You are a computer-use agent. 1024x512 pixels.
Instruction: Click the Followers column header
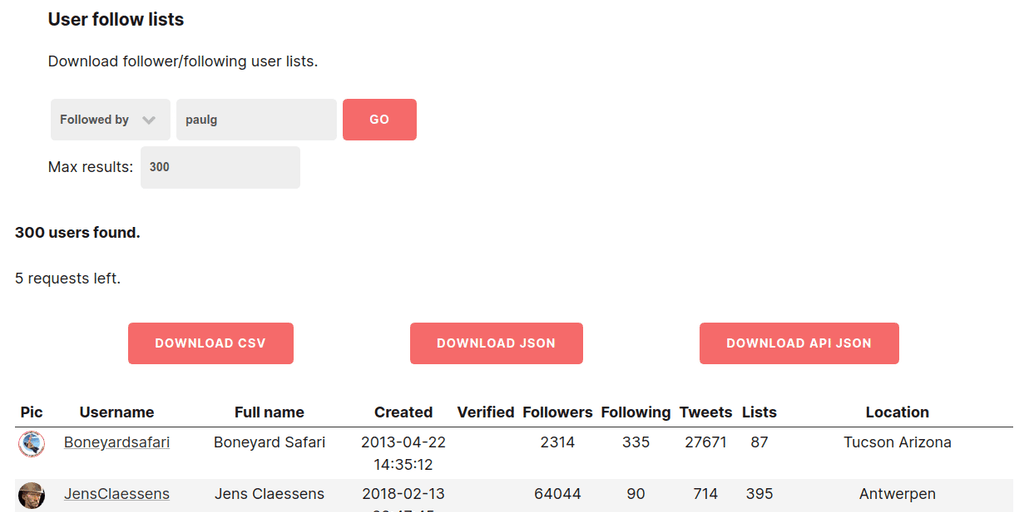point(557,412)
